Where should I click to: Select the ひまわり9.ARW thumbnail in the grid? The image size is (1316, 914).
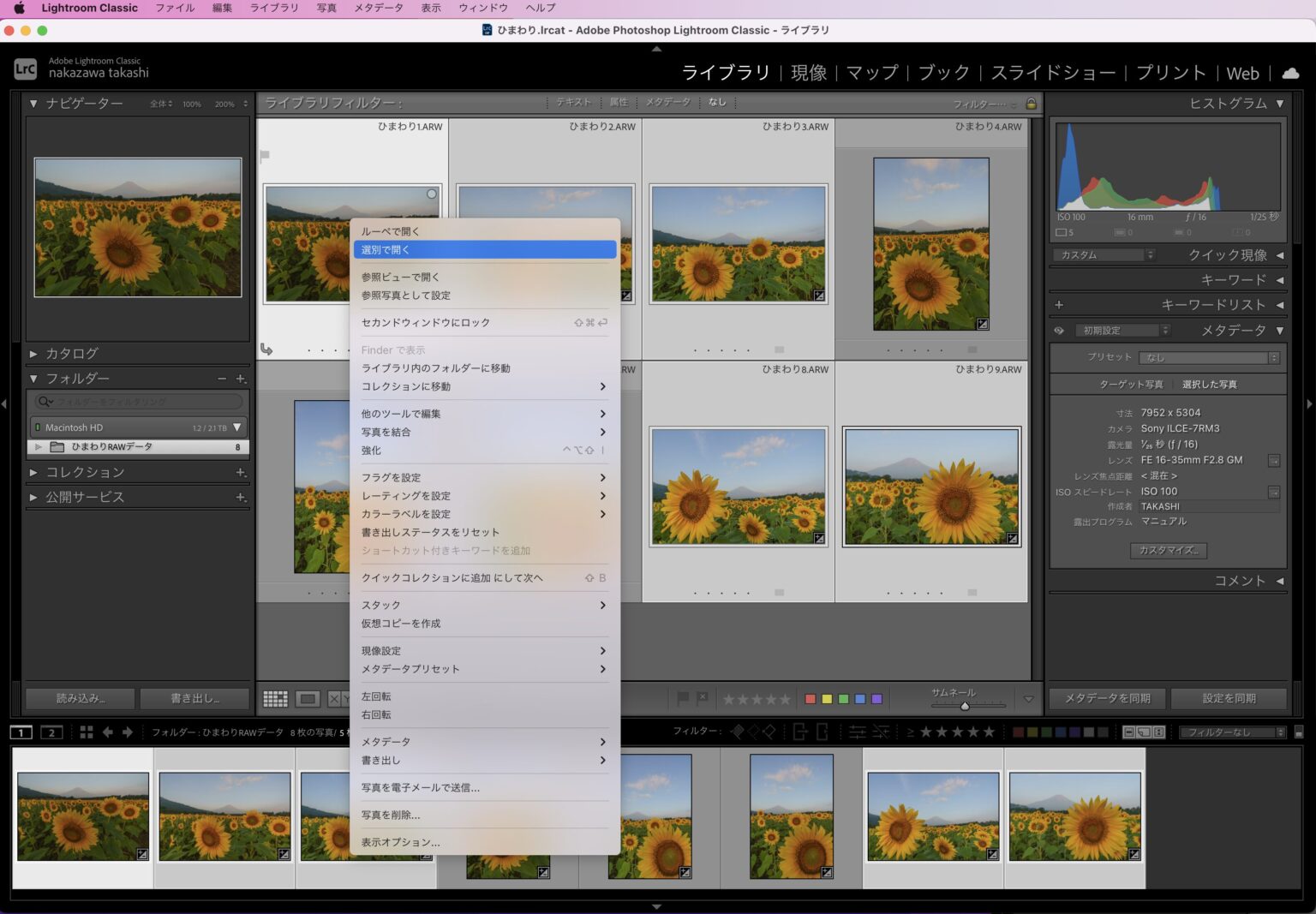[x=931, y=486]
